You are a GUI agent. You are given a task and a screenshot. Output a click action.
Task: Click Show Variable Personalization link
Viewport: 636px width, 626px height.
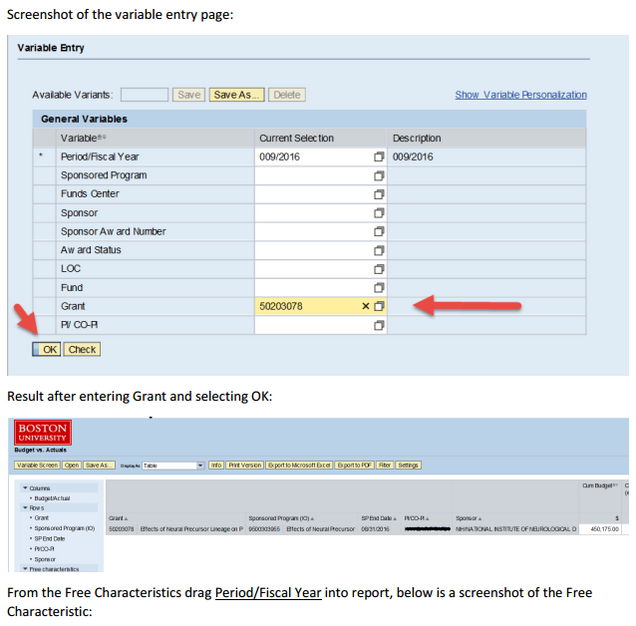coord(520,95)
